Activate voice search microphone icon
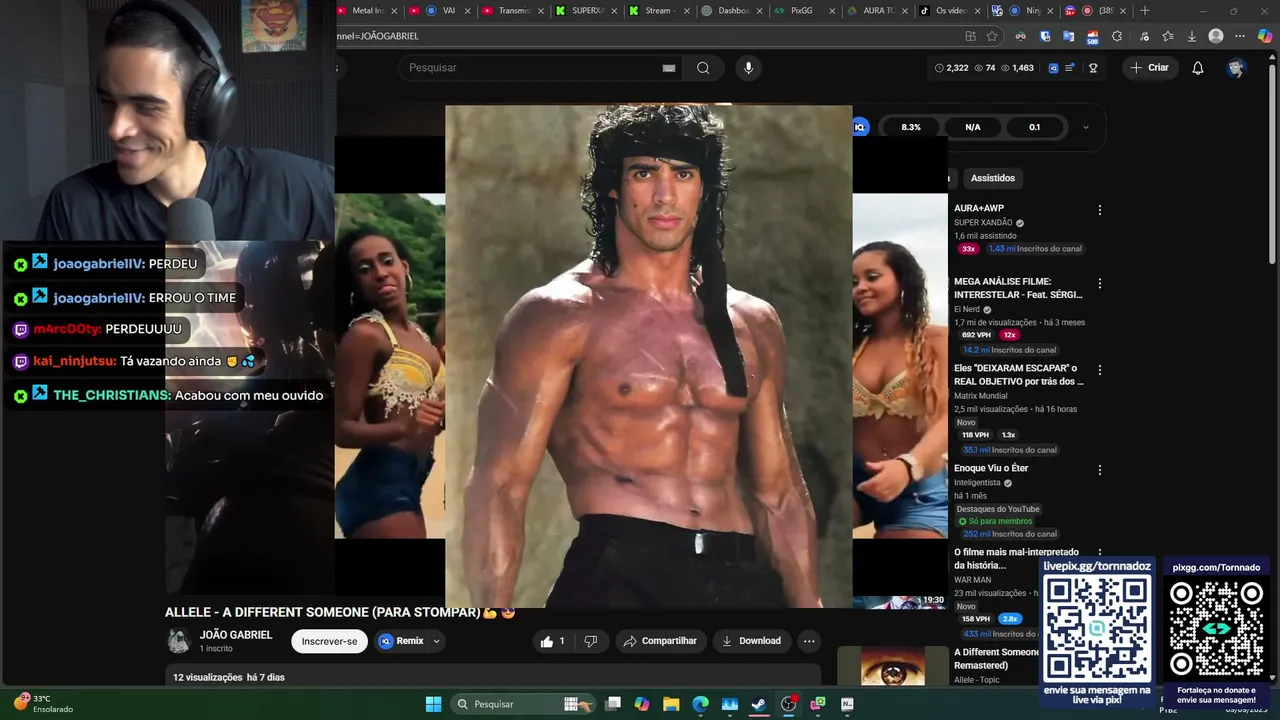The width and height of the screenshot is (1280, 720). [748, 68]
